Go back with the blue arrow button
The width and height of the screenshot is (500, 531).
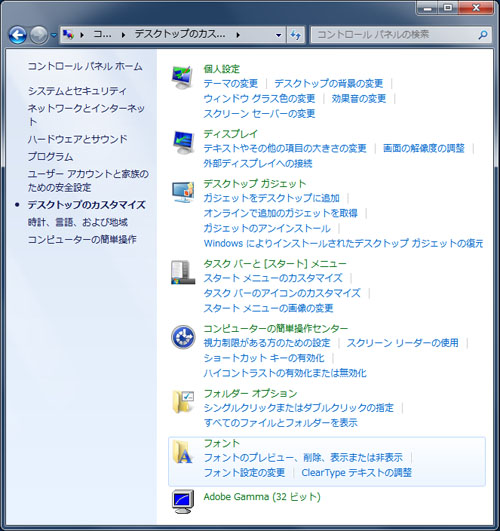click(18, 35)
